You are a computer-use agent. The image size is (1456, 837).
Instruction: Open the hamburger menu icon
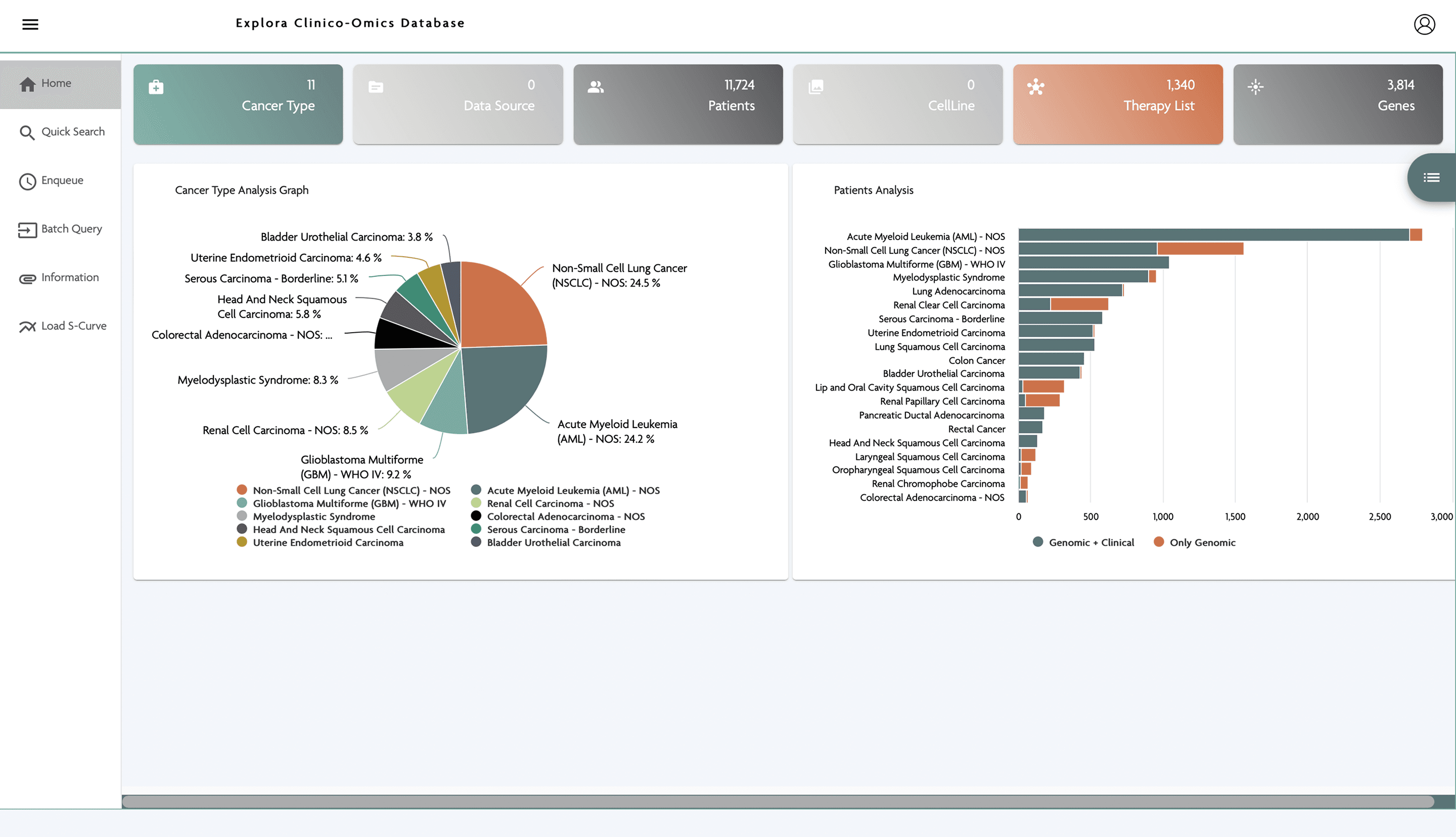(x=30, y=24)
